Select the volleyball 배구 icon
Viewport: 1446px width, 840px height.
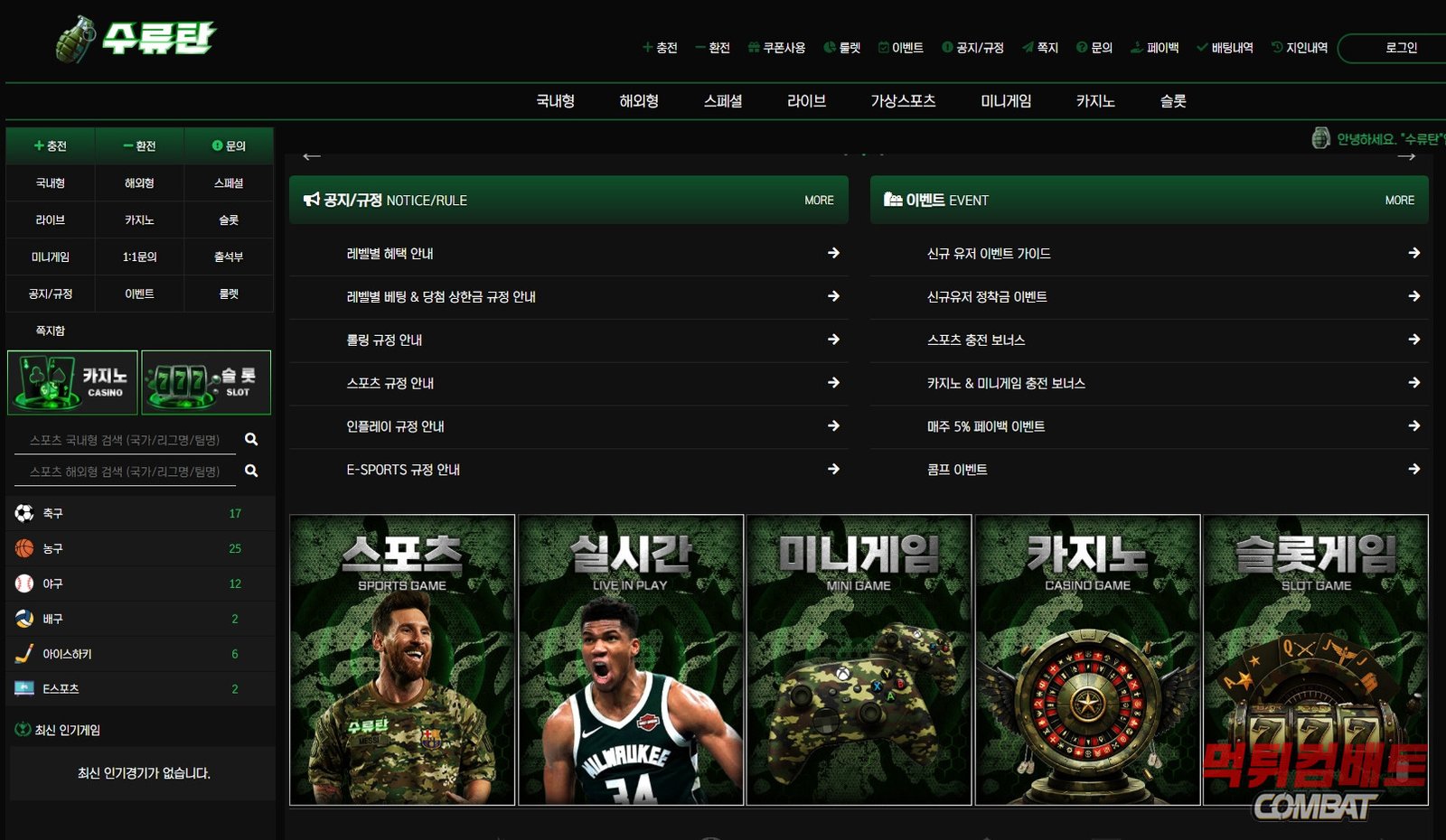coord(24,619)
